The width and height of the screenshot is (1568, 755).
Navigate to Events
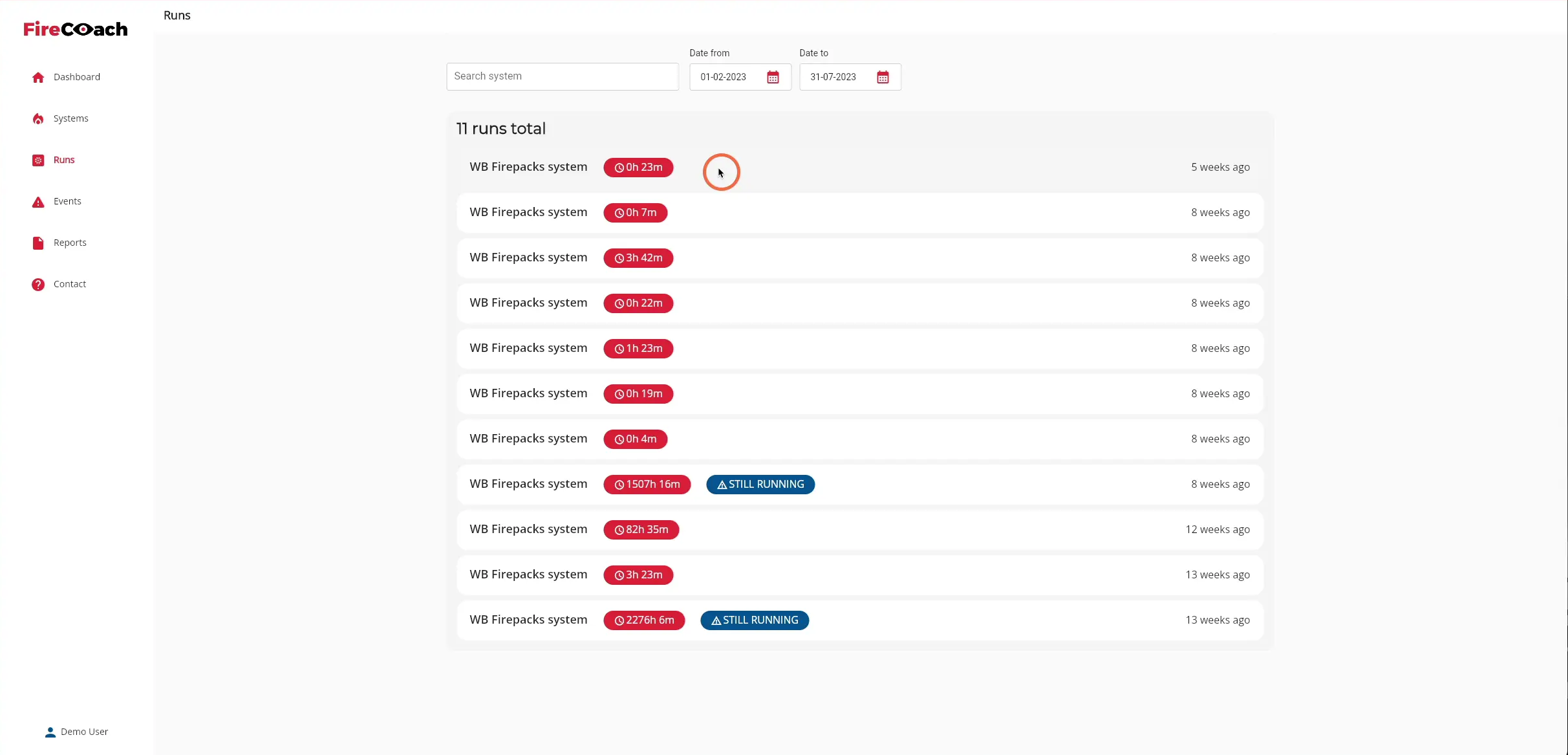[x=67, y=201]
